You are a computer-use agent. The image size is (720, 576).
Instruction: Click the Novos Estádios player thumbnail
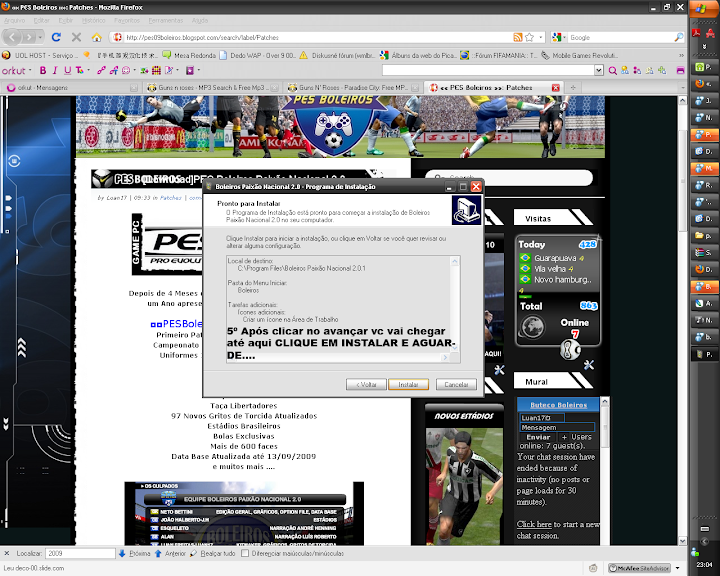(x=464, y=486)
